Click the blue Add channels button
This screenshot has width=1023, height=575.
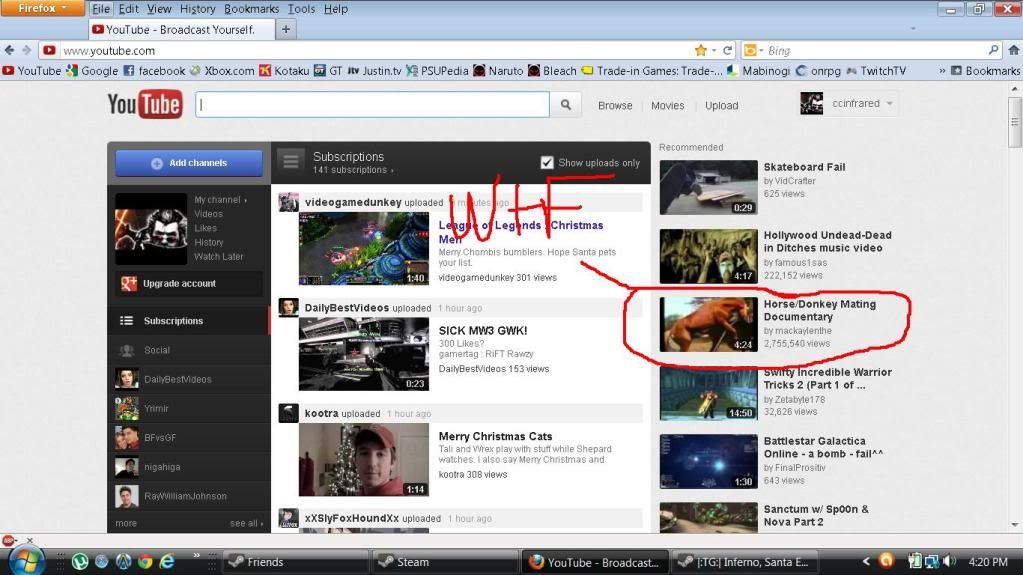coord(189,163)
